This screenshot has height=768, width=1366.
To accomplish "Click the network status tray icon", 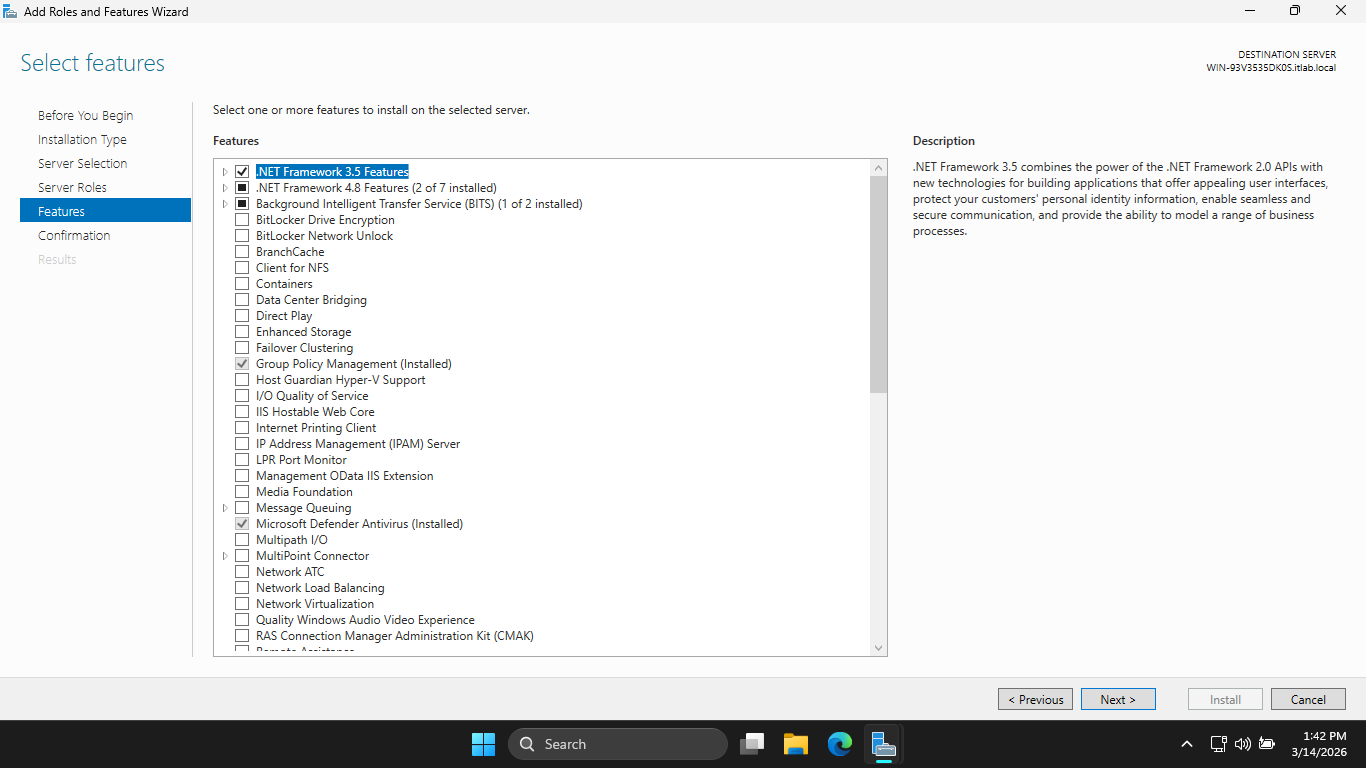I will [x=1218, y=744].
